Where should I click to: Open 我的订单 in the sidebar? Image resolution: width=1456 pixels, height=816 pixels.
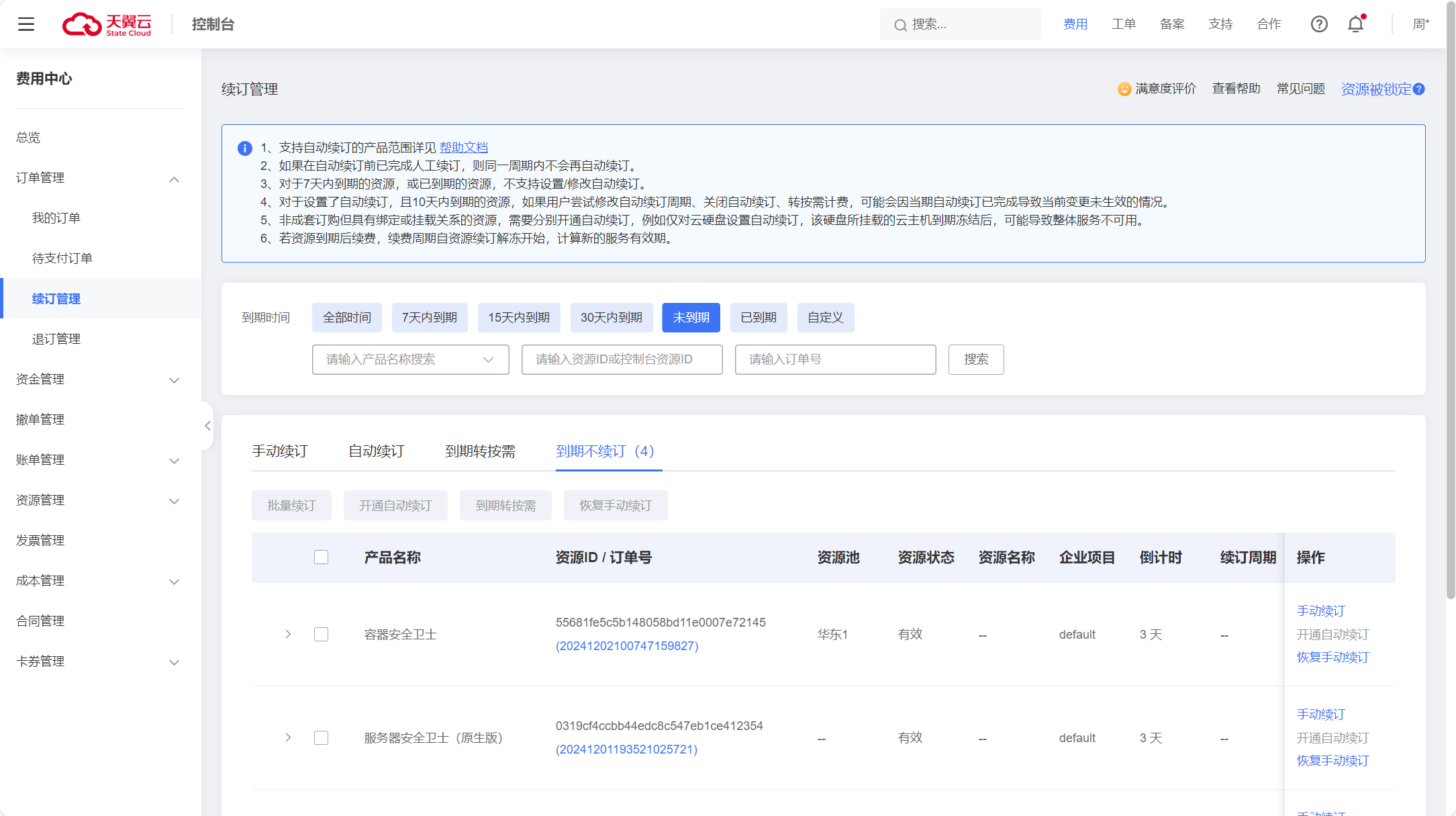pos(56,218)
